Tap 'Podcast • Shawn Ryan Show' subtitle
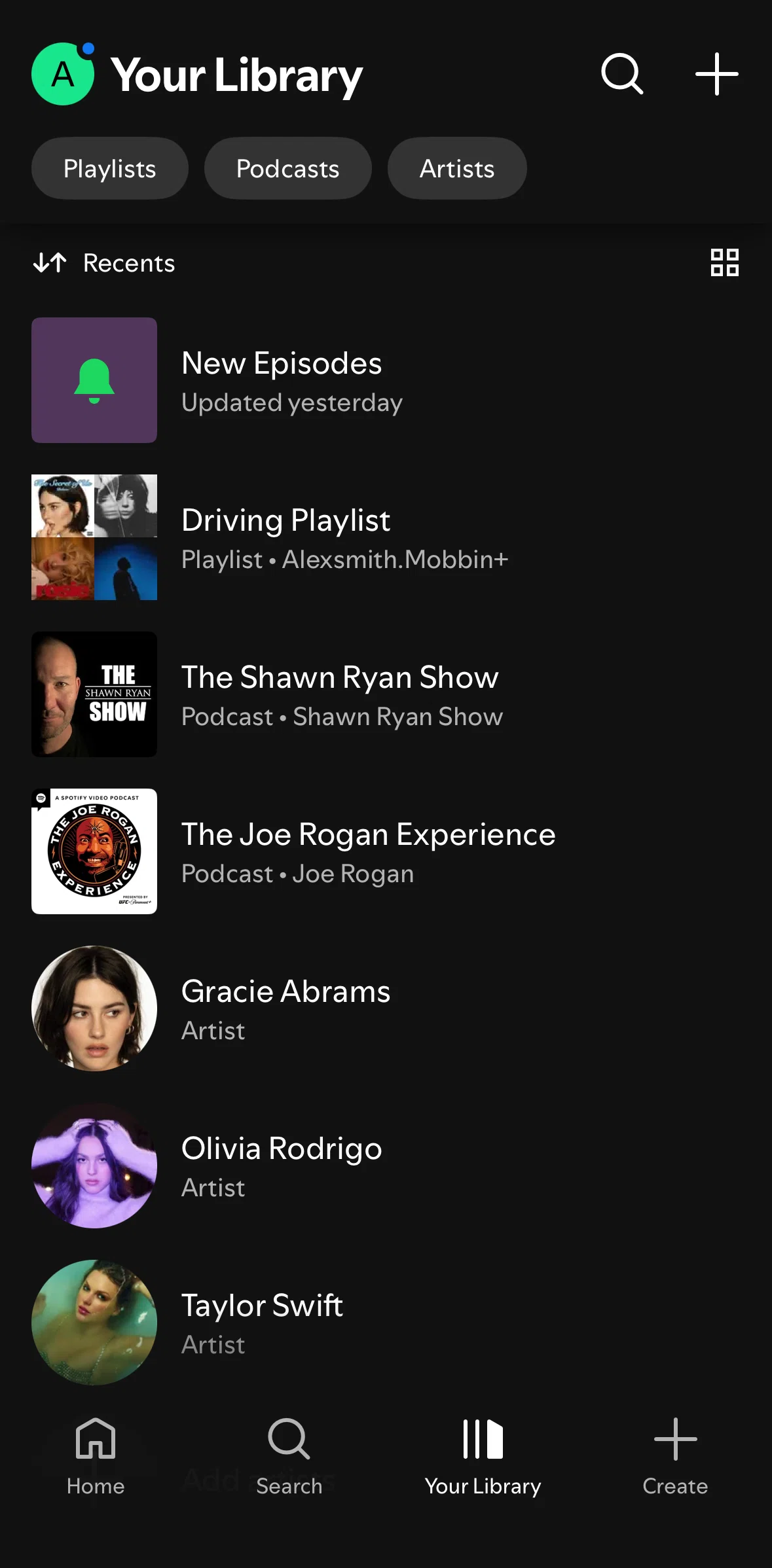 tap(342, 717)
